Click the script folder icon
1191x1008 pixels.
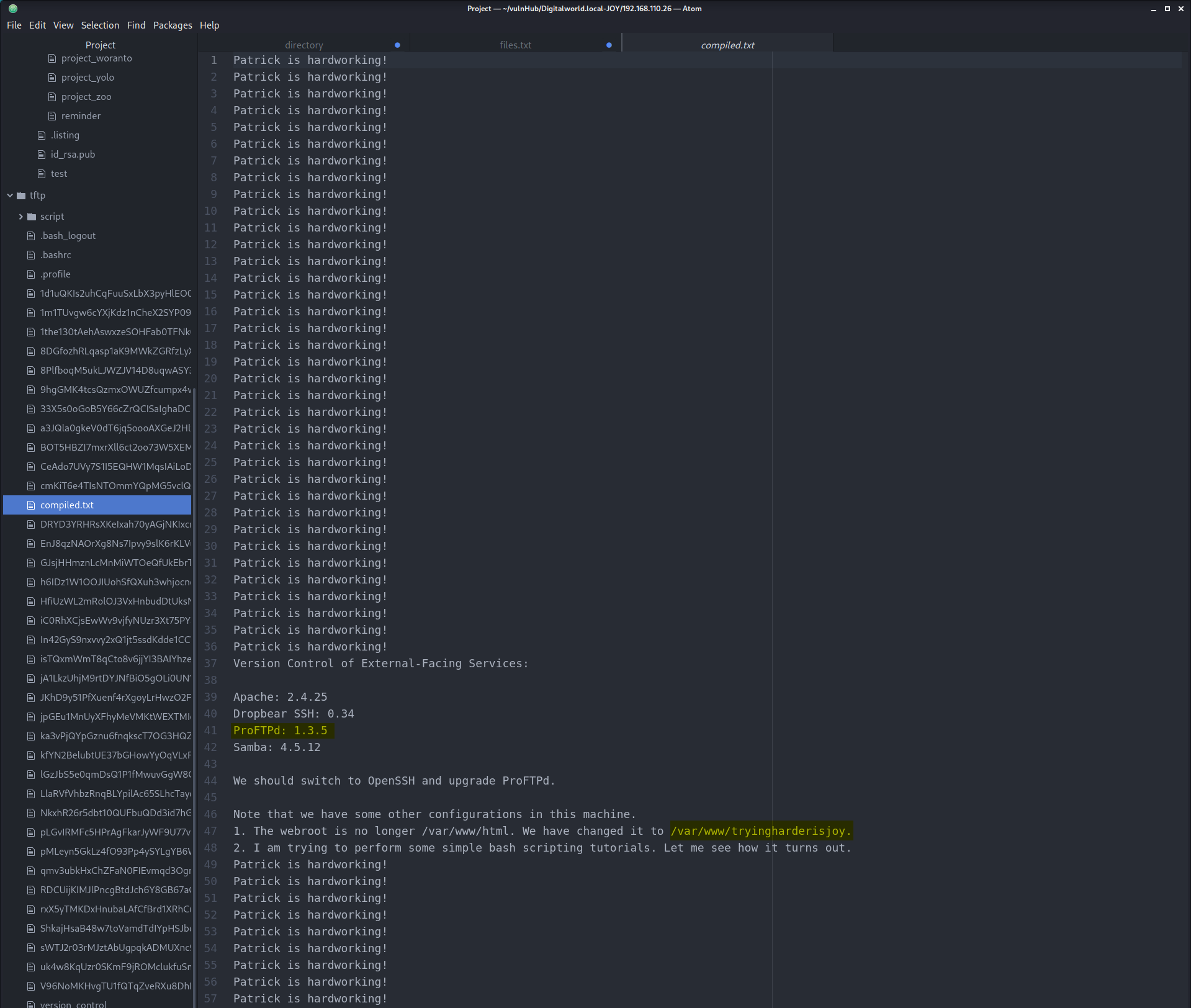pos(32,217)
